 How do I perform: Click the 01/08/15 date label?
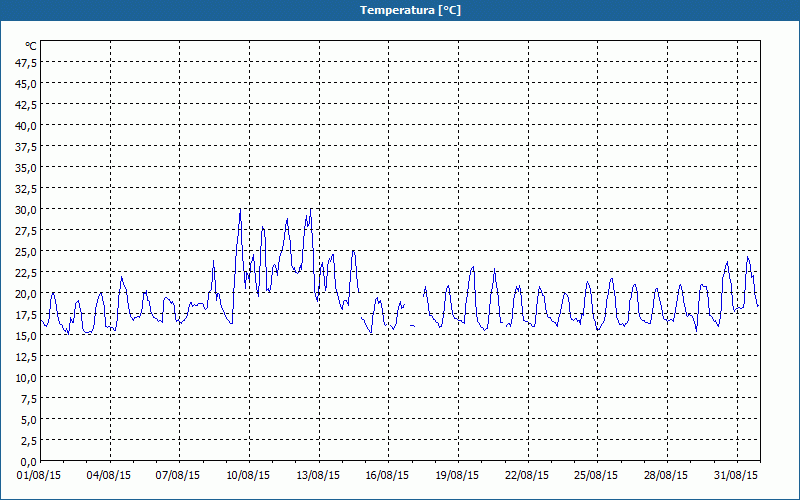coord(39,476)
